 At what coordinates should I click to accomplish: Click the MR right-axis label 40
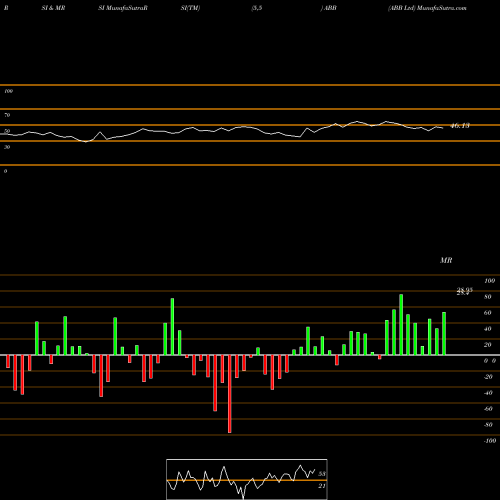487,329
